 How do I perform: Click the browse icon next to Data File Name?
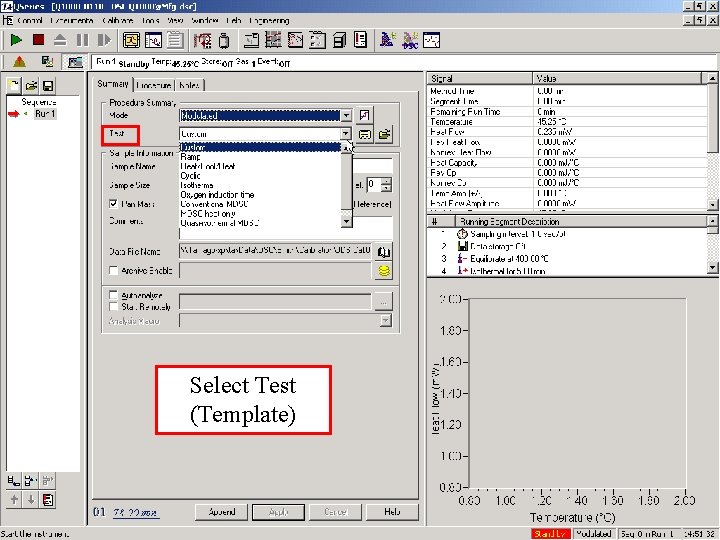(x=384, y=252)
